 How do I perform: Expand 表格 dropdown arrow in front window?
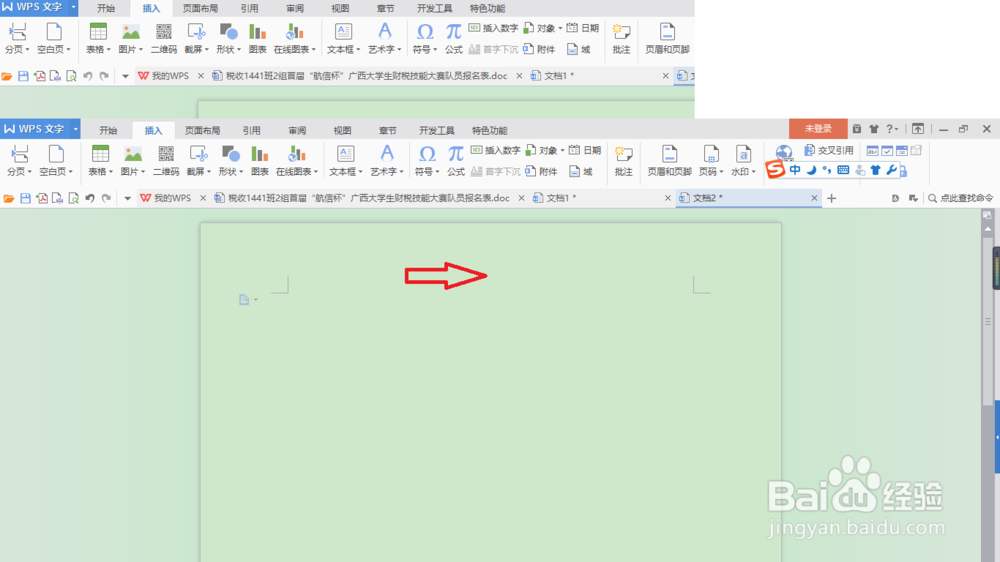[110, 172]
